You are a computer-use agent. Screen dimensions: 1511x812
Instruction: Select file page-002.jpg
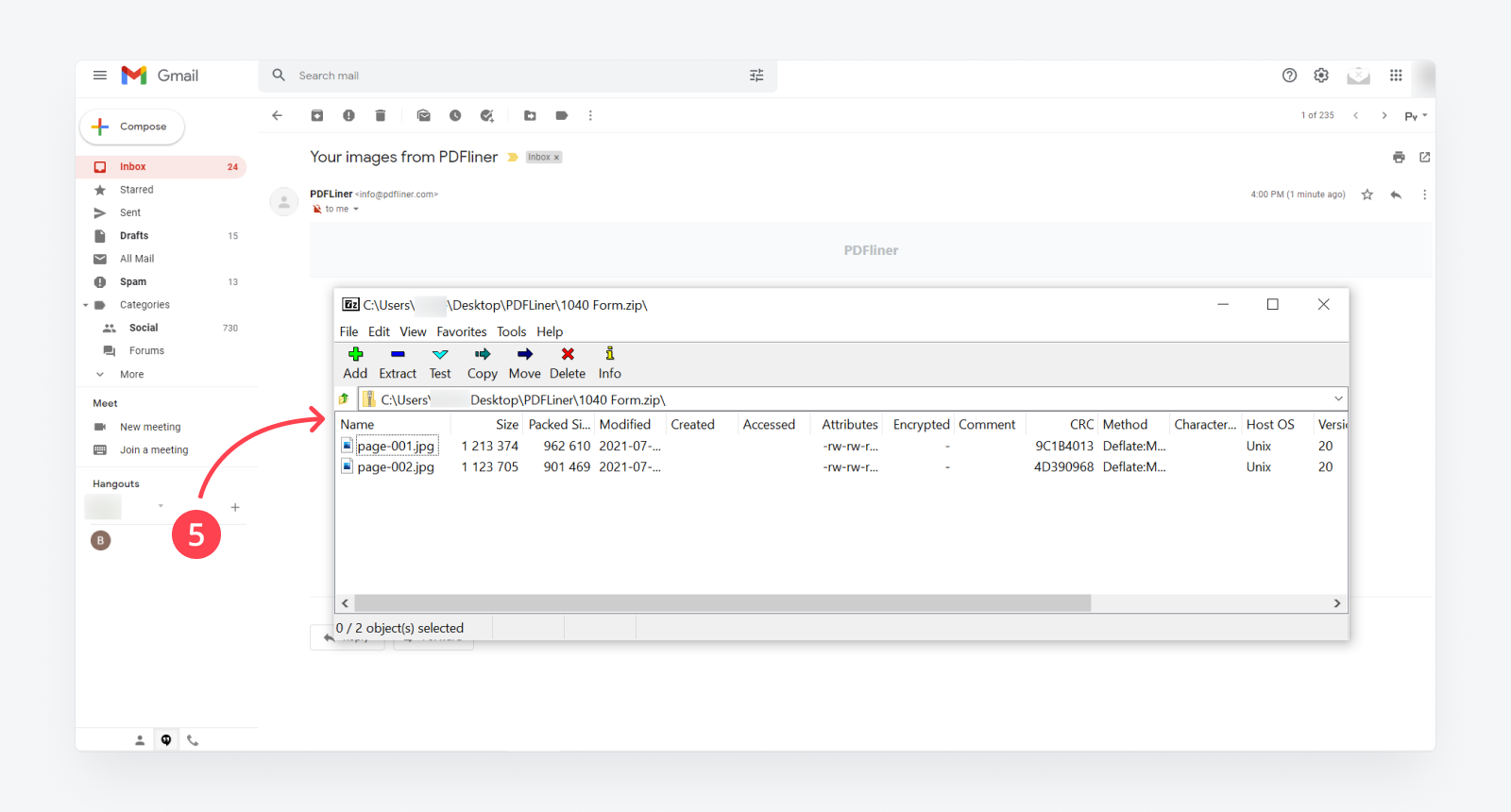coord(396,467)
